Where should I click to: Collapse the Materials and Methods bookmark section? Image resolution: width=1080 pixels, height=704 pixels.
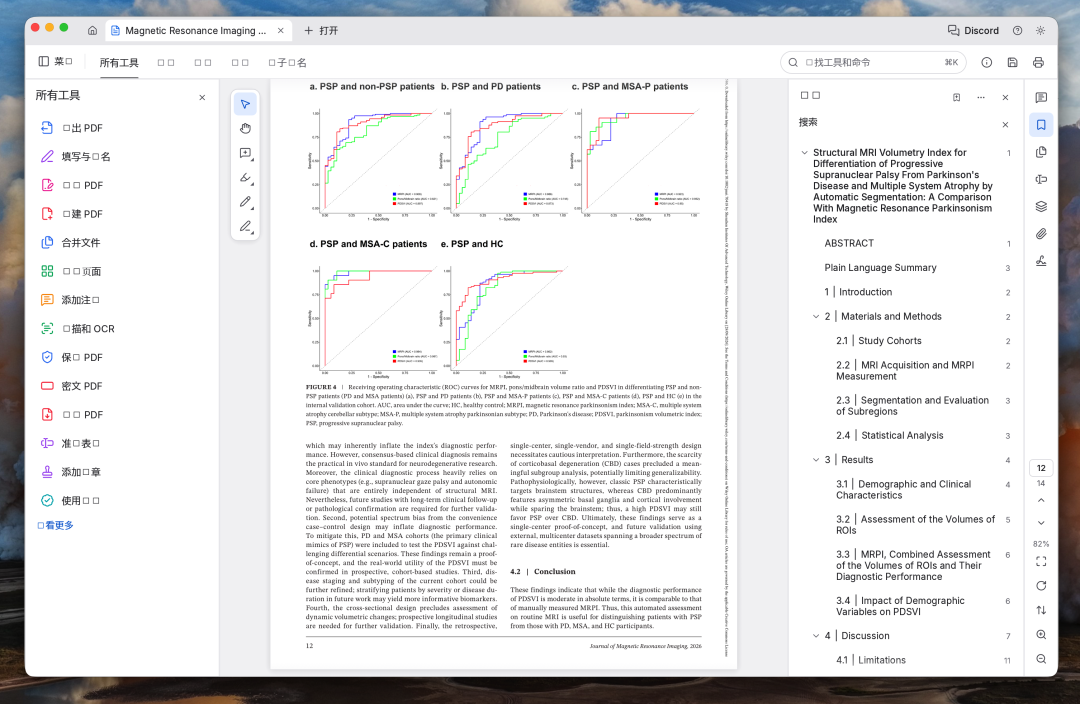coord(816,317)
